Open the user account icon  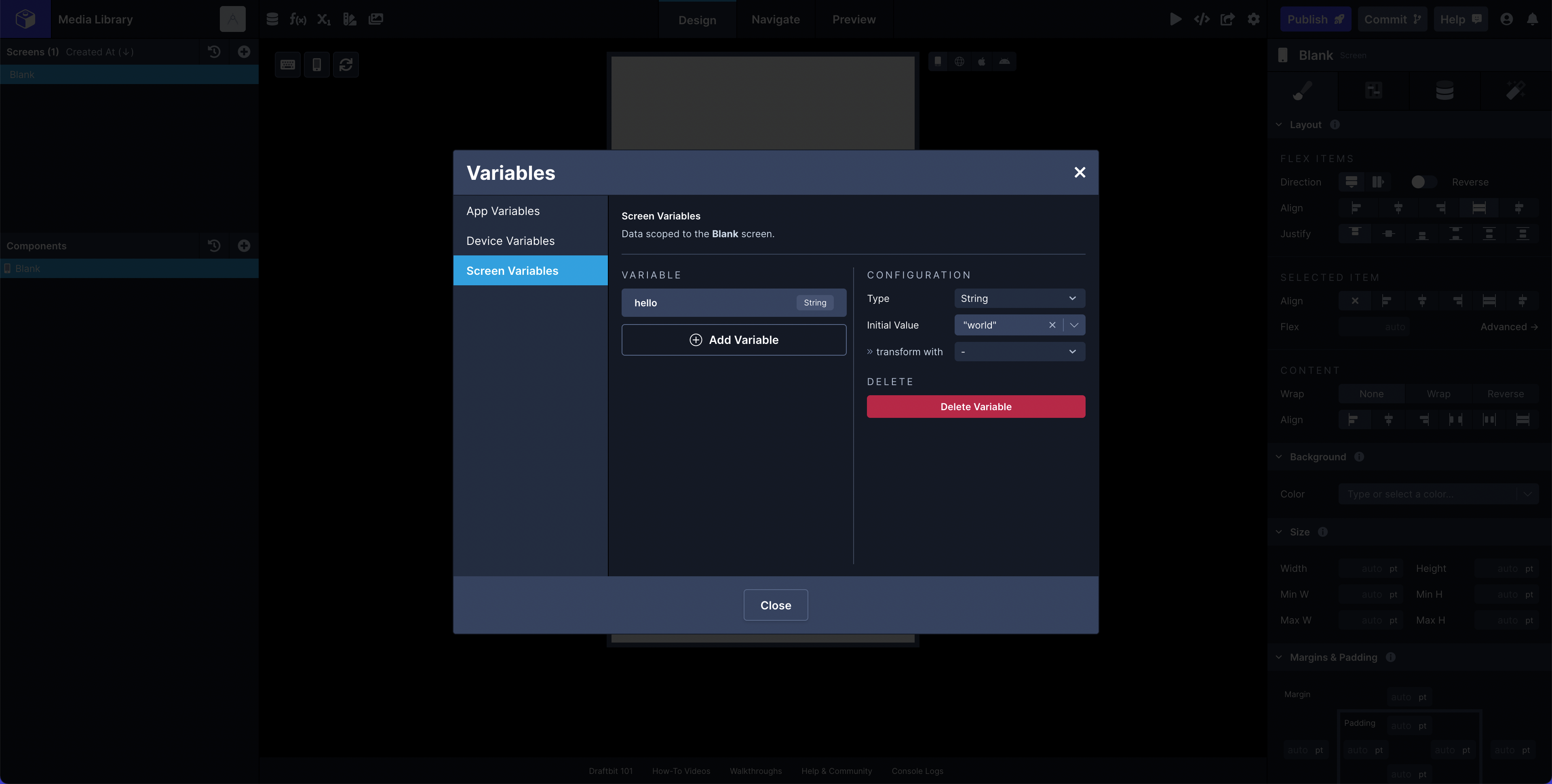click(1506, 19)
